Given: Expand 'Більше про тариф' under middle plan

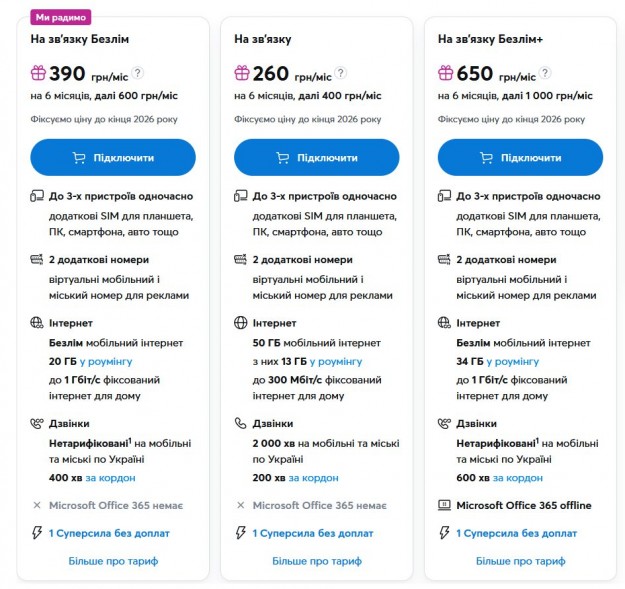Looking at the screenshot, I should click(x=316, y=561).
